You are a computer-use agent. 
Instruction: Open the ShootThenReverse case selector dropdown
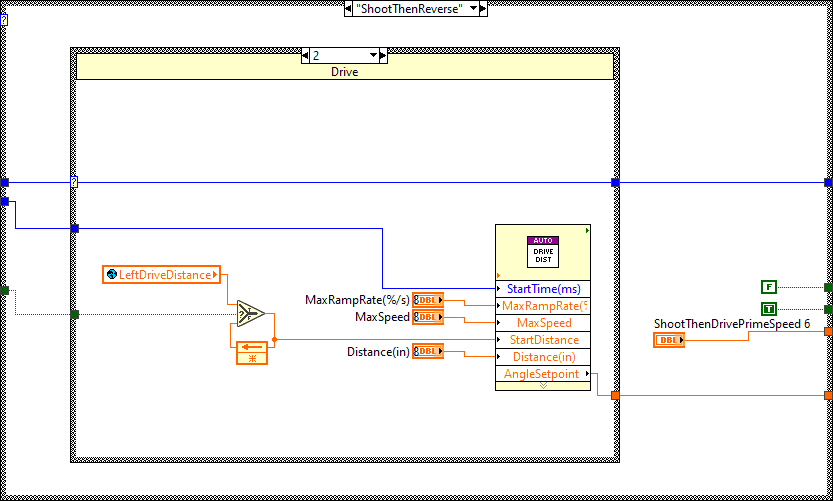(x=470, y=8)
